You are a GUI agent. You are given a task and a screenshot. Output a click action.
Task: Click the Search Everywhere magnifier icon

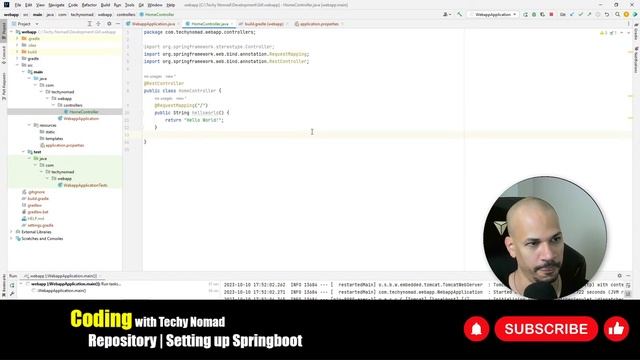(618, 14)
